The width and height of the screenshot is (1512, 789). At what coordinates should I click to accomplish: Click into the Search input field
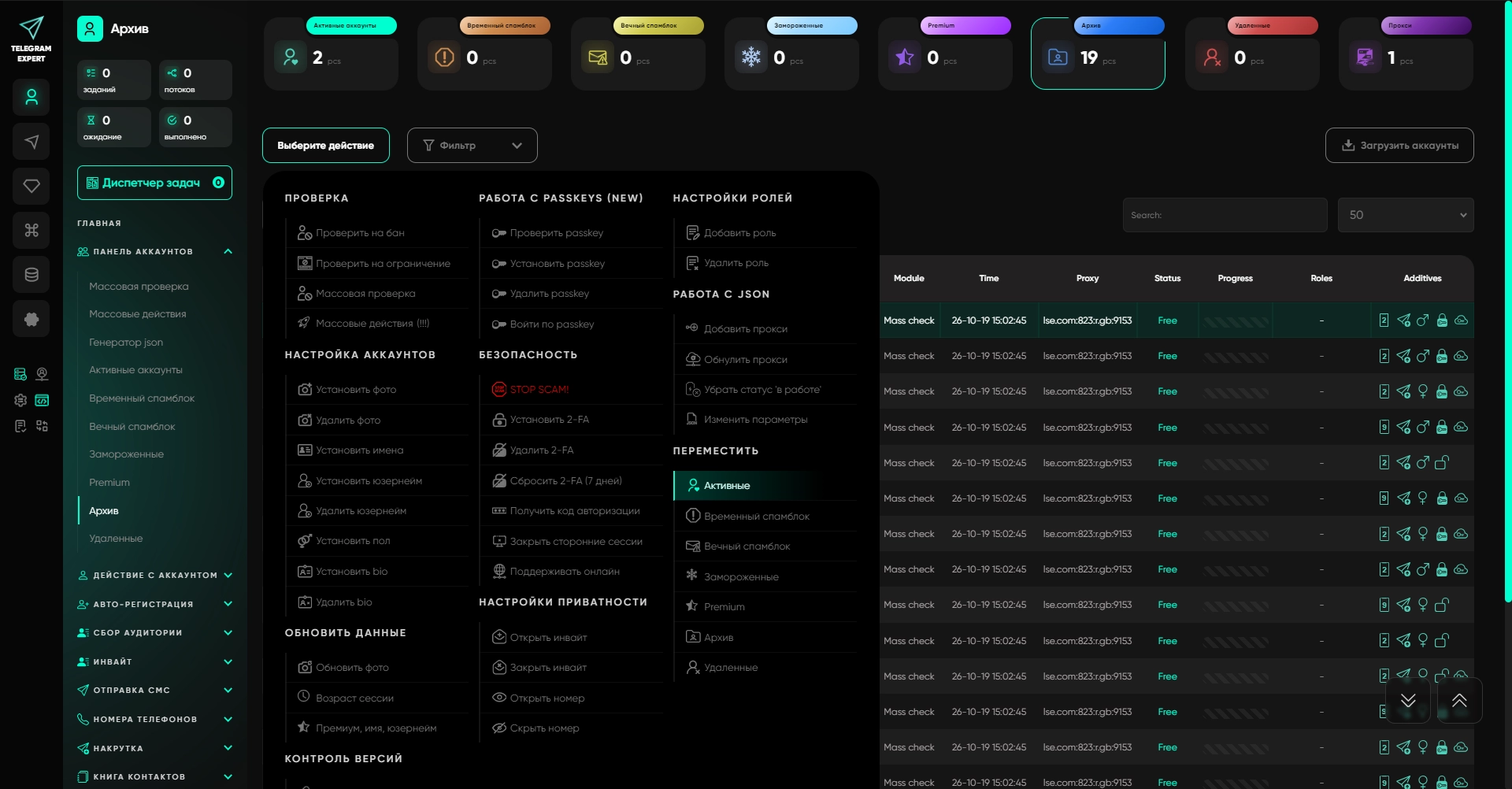(1225, 215)
